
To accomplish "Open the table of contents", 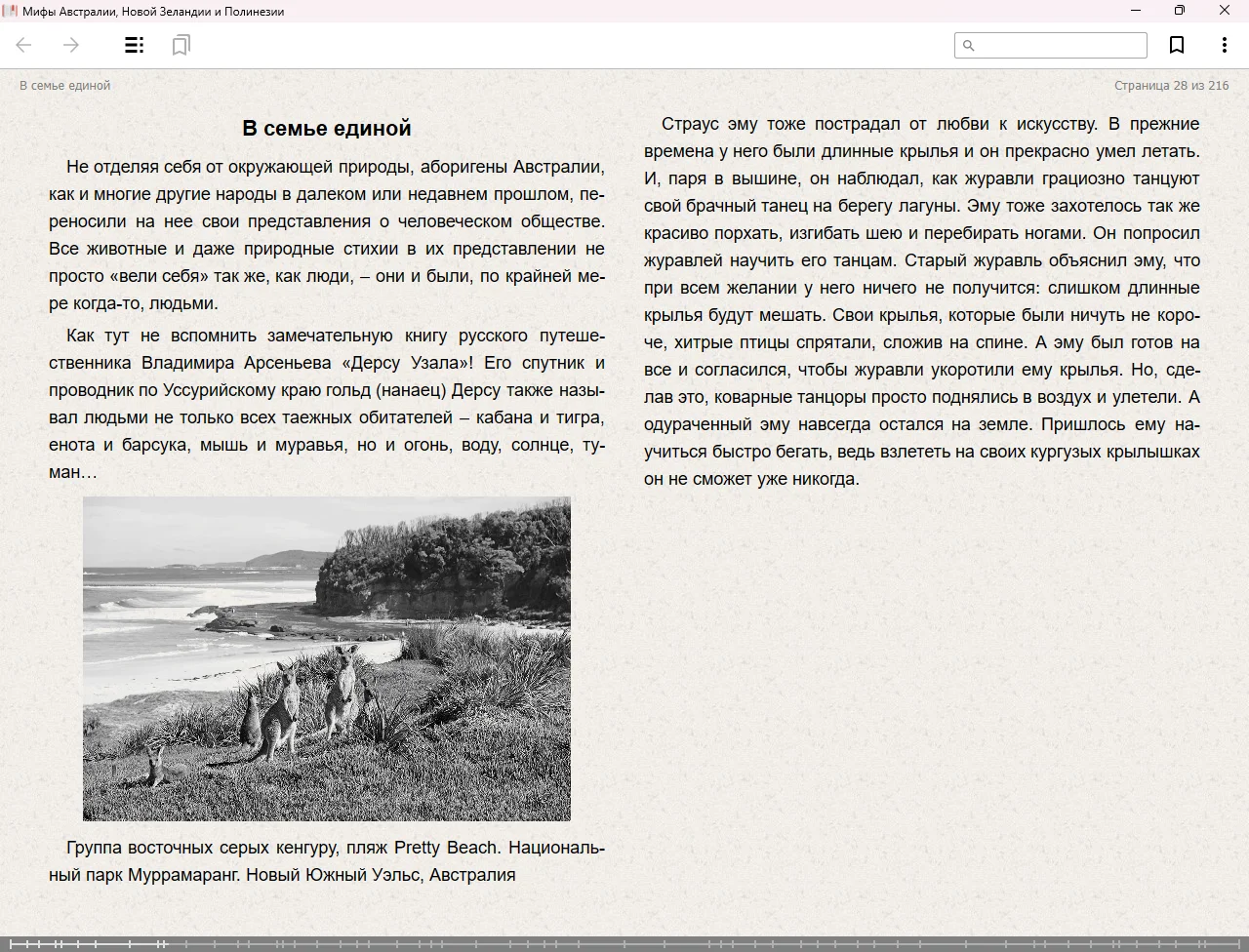I will click(x=135, y=45).
